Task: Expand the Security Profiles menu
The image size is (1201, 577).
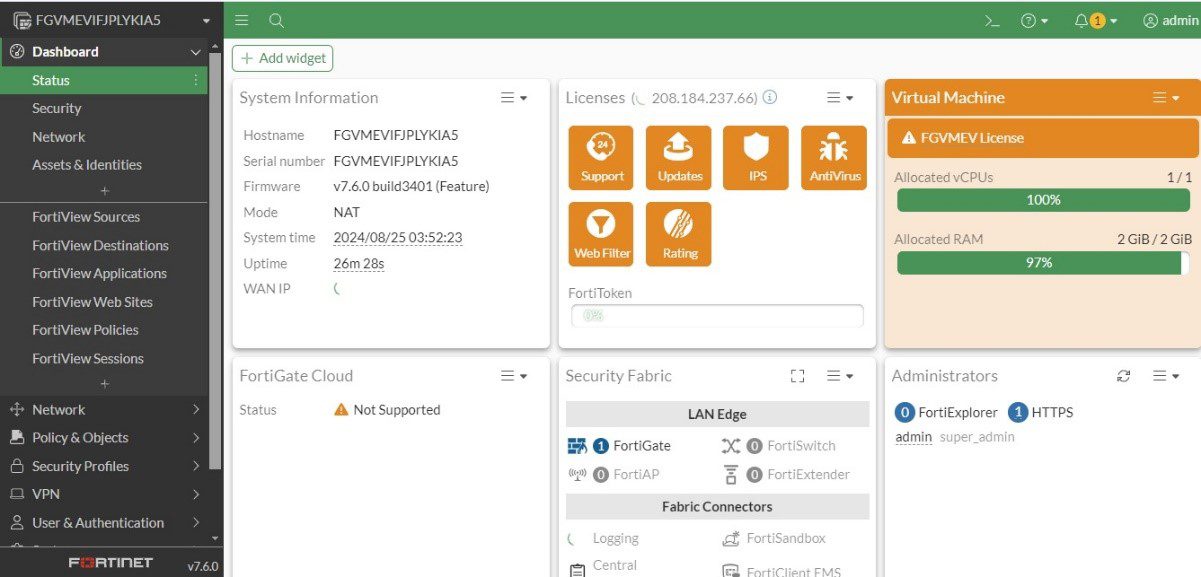Action: pos(104,466)
